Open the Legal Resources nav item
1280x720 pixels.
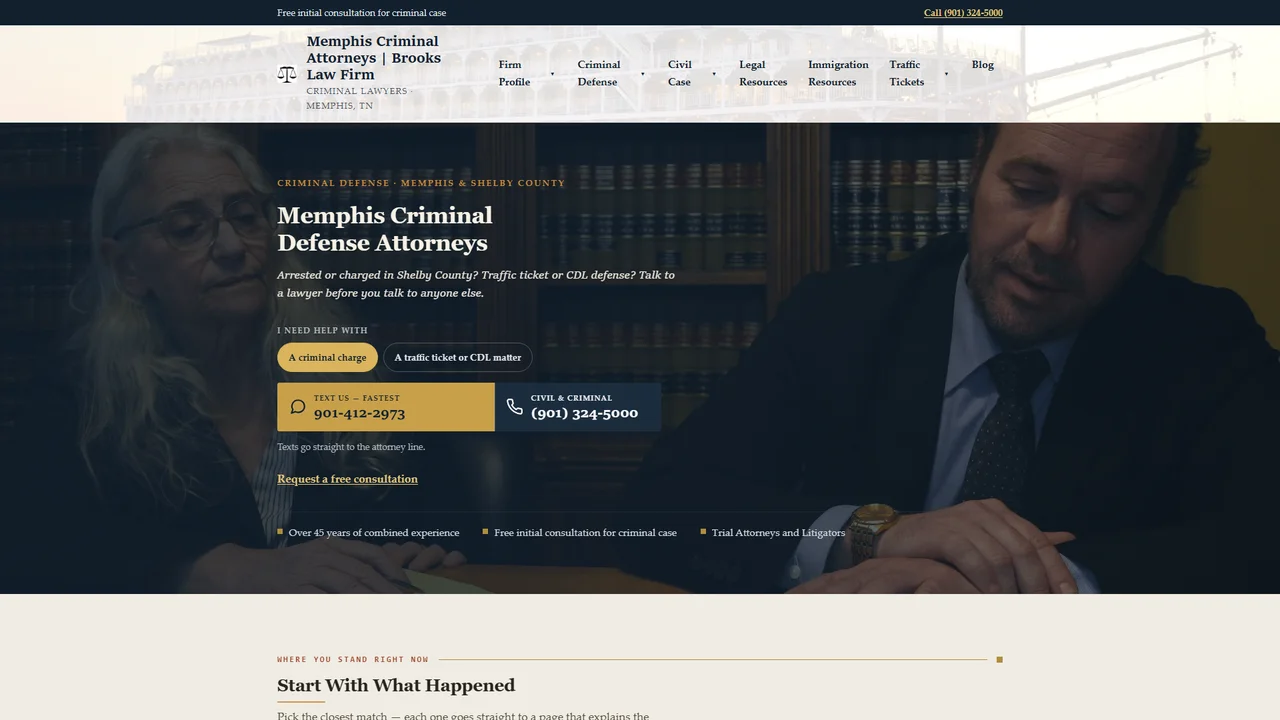pyautogui.click(x=763, y=73)
